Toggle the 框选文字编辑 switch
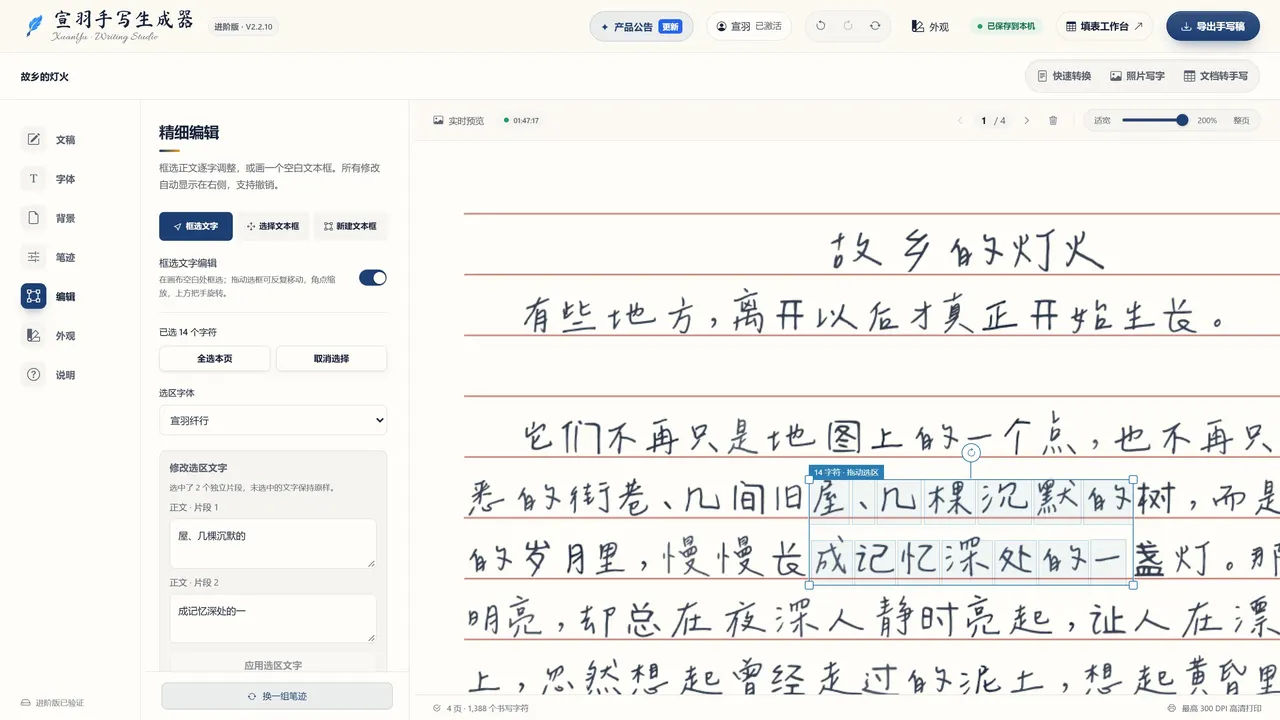This screenshot has height=720, width=1280. coord(373,278)
